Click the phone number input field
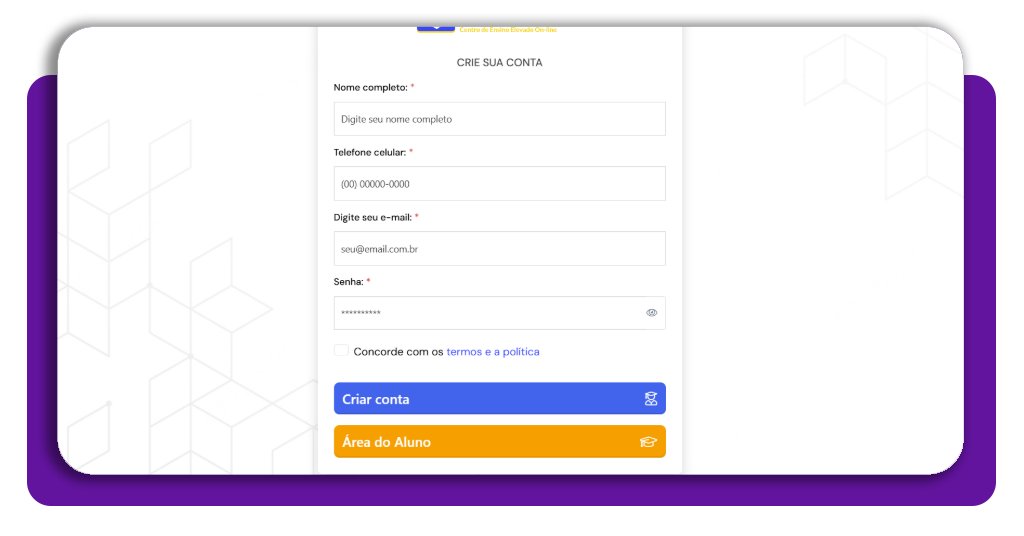This screenshot has width=1024, height=536. 499,184
